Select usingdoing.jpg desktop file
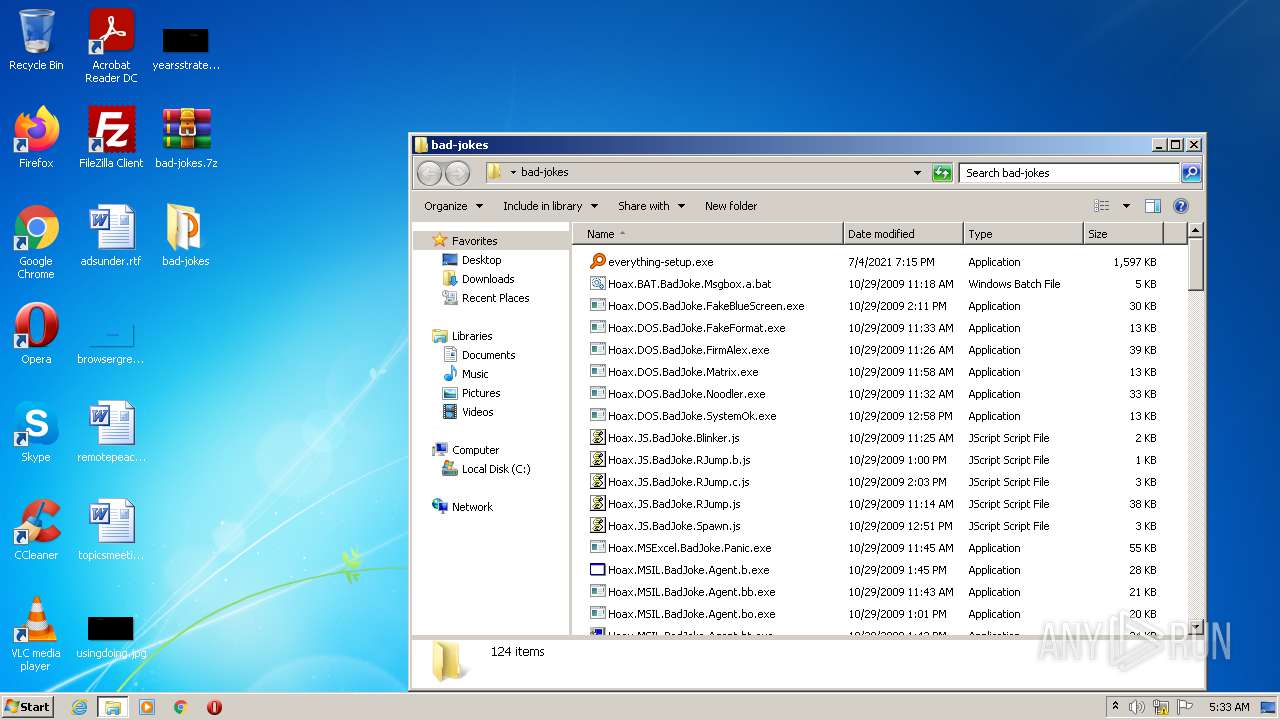Image resolution: width=1280 pixels, height=720 pixels. click(111, 638)
